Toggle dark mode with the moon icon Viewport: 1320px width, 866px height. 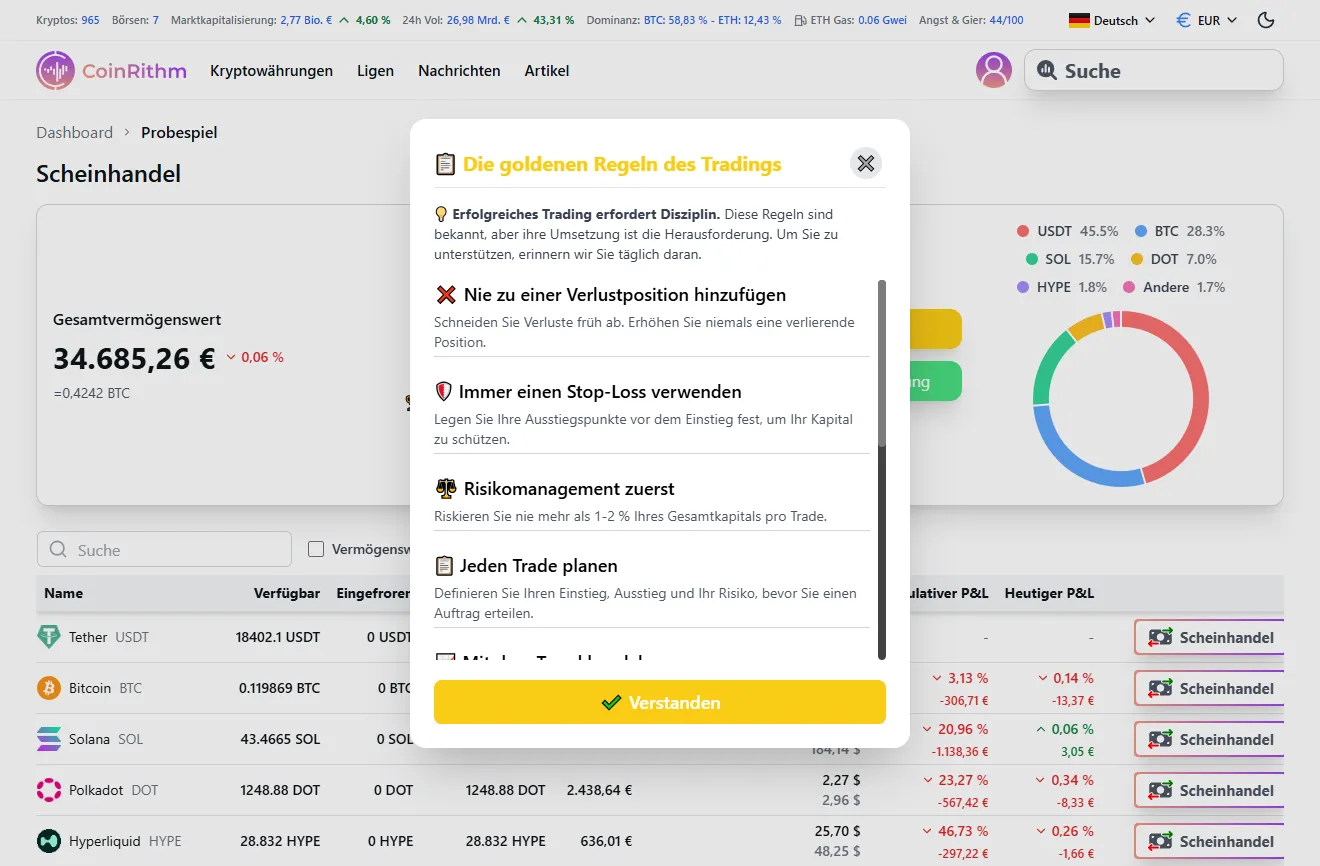[1265, 19]
